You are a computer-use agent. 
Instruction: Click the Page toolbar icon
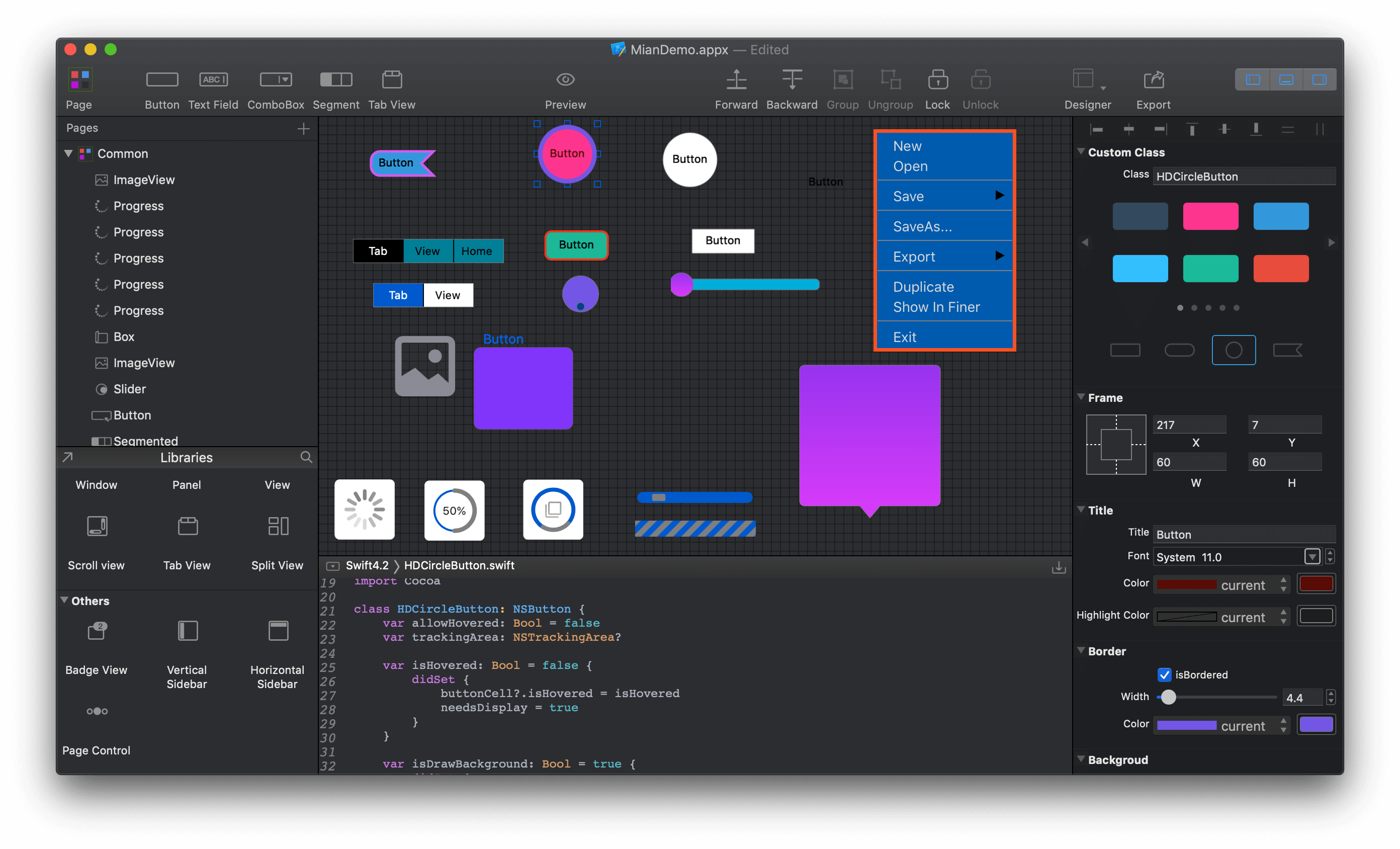[80, 79]
